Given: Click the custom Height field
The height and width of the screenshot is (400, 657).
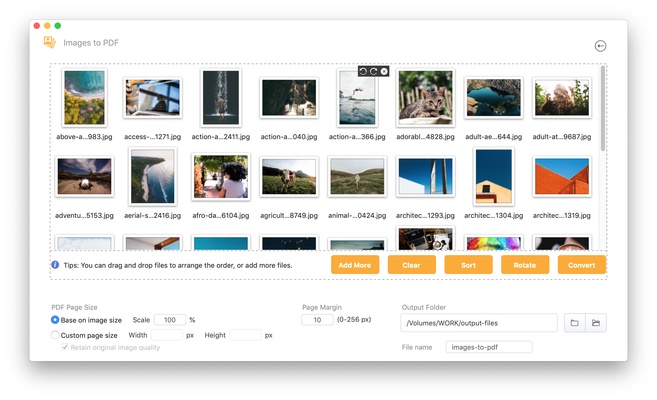Looking at the screenshot, I should [246, 335].
